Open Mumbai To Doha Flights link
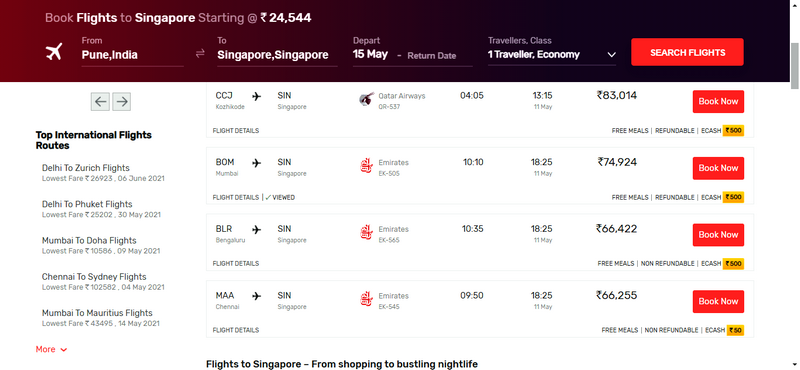 (x=89, y=240)
